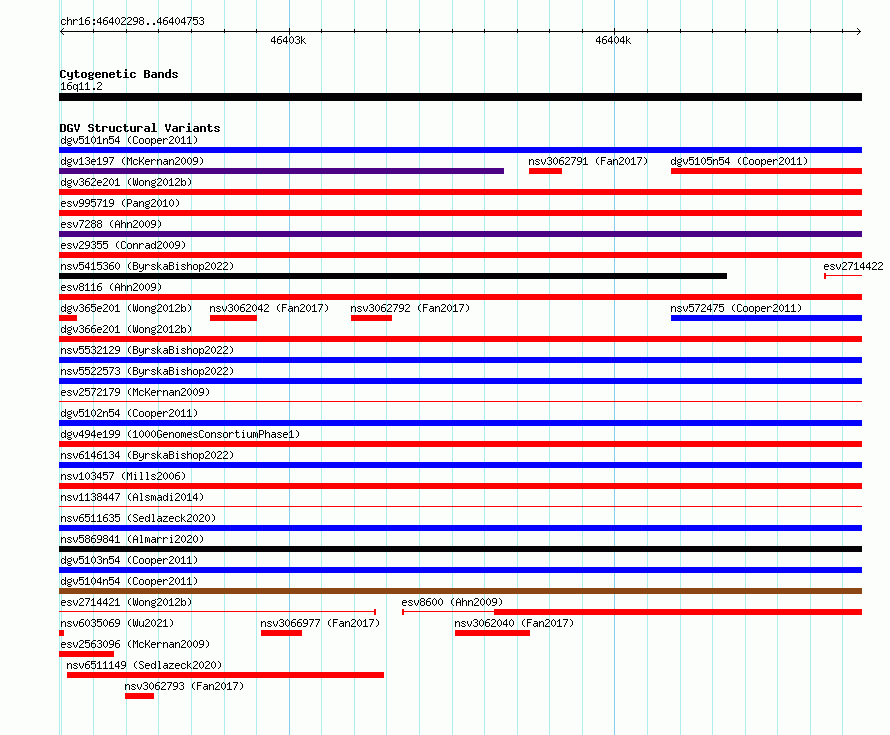This screenshot has width=890, height=735.
Task: Click the esv2714422 label at right edge
Action: pyautogui.click(x=853, y=266)
